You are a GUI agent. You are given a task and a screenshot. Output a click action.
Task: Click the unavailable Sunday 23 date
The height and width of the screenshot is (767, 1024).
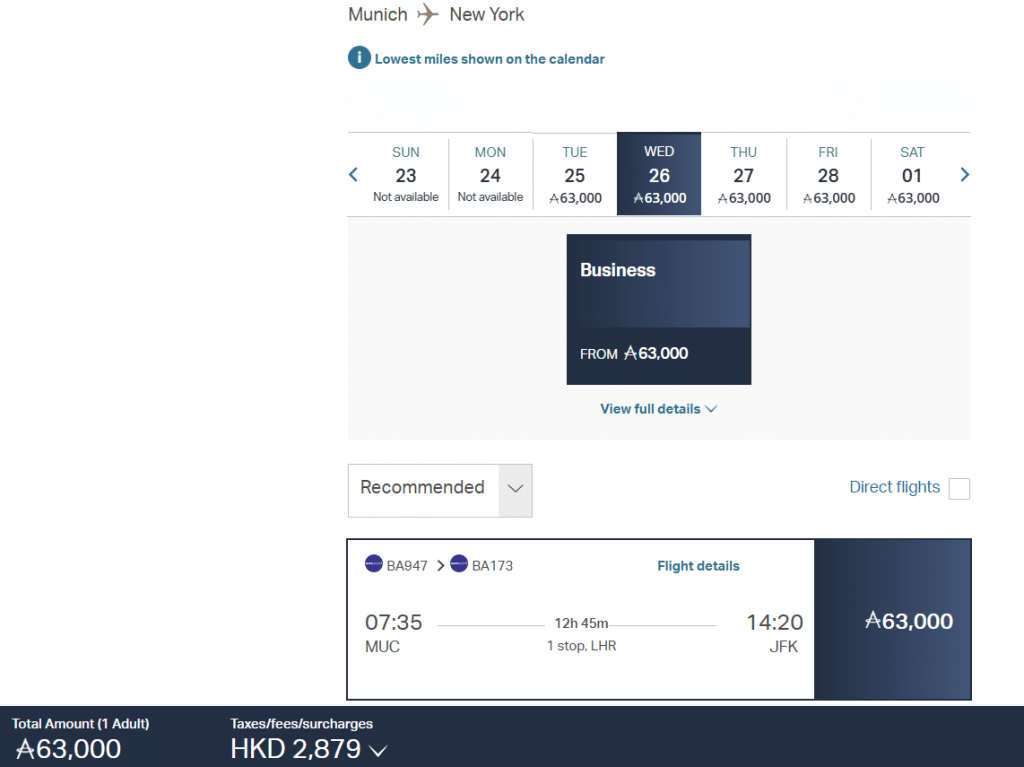tap(406, 175)
